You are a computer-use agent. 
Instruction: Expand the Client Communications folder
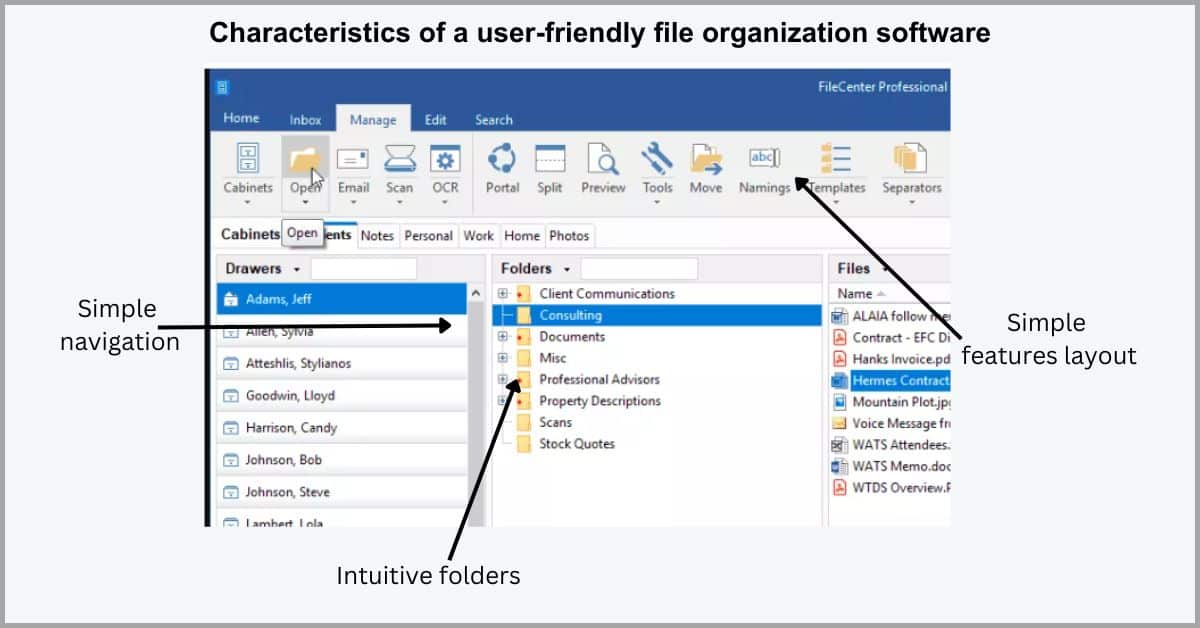coord(503,294)
